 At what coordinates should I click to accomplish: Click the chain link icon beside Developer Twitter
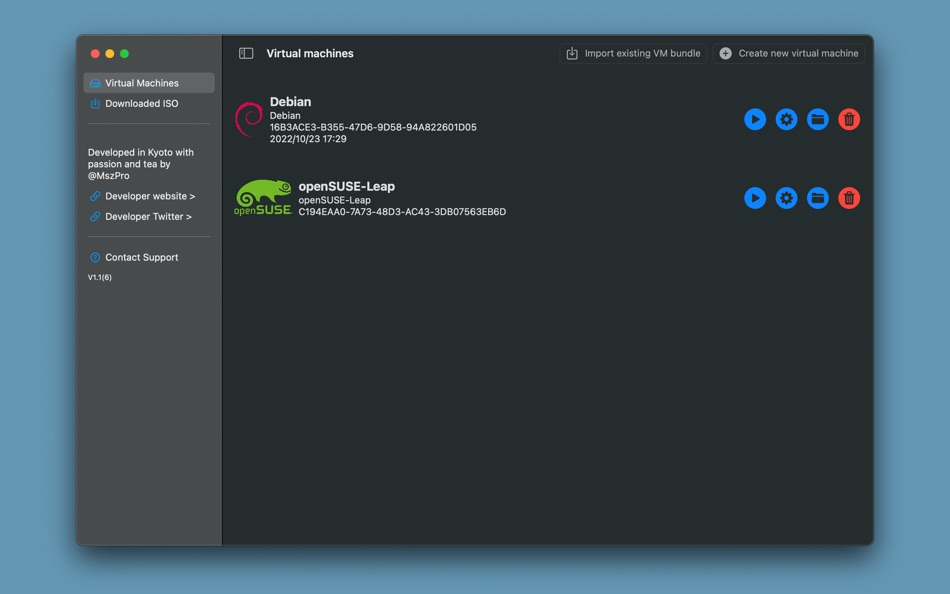[95, 216]
